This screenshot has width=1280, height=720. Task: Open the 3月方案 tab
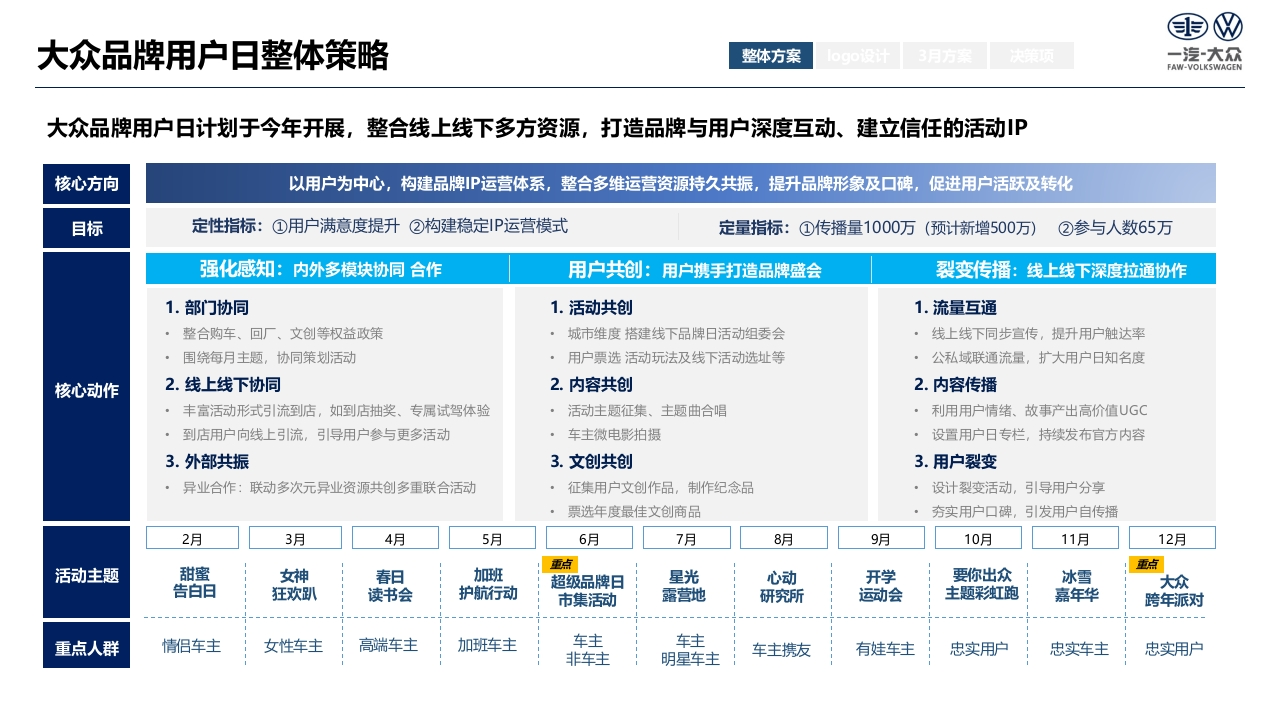tap(945, 56)
